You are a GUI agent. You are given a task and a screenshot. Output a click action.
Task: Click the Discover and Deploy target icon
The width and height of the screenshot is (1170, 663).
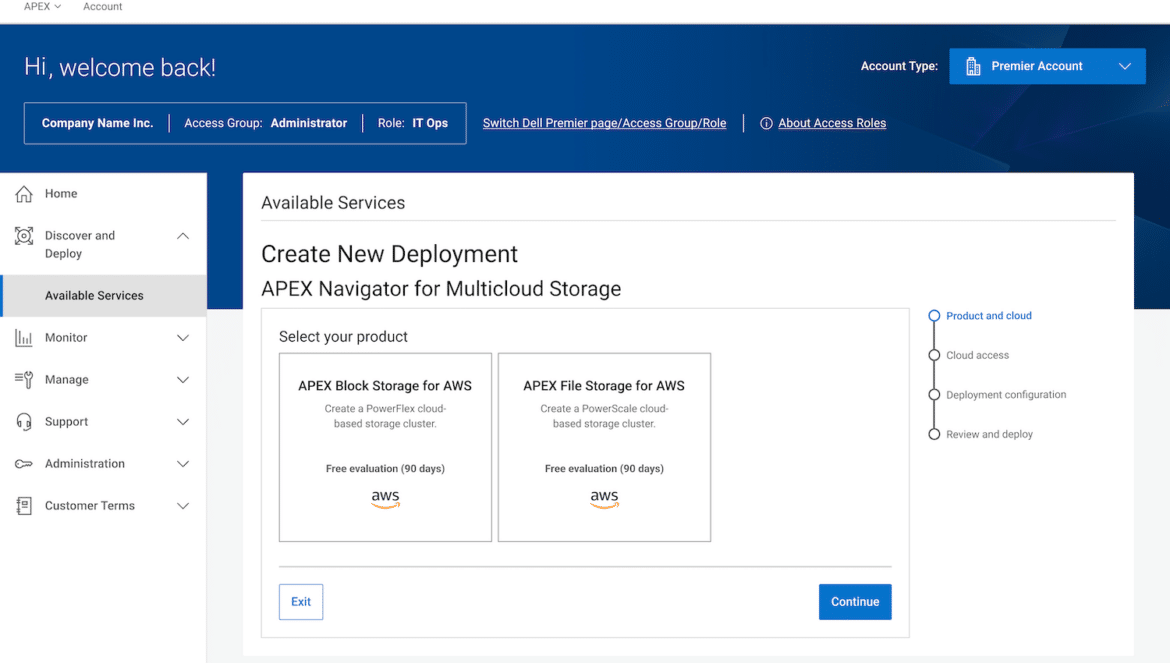(24, 236)
